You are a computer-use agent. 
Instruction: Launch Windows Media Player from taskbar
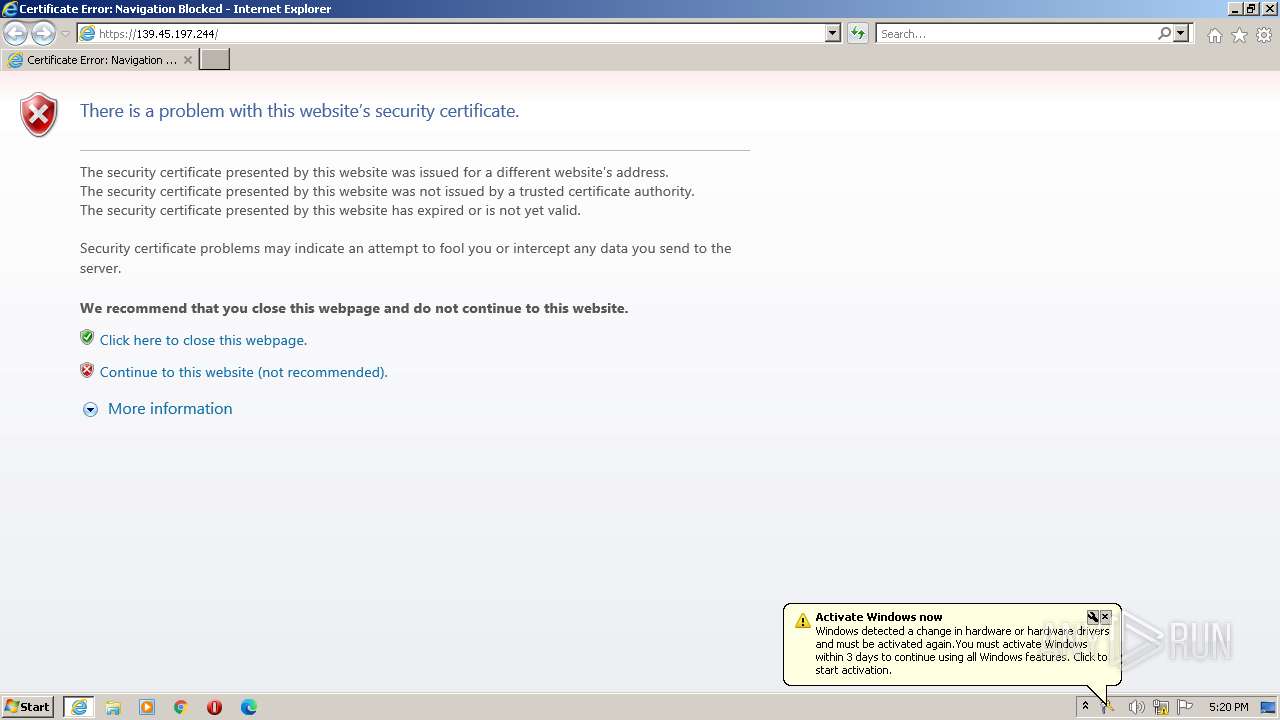pos(147,707)
